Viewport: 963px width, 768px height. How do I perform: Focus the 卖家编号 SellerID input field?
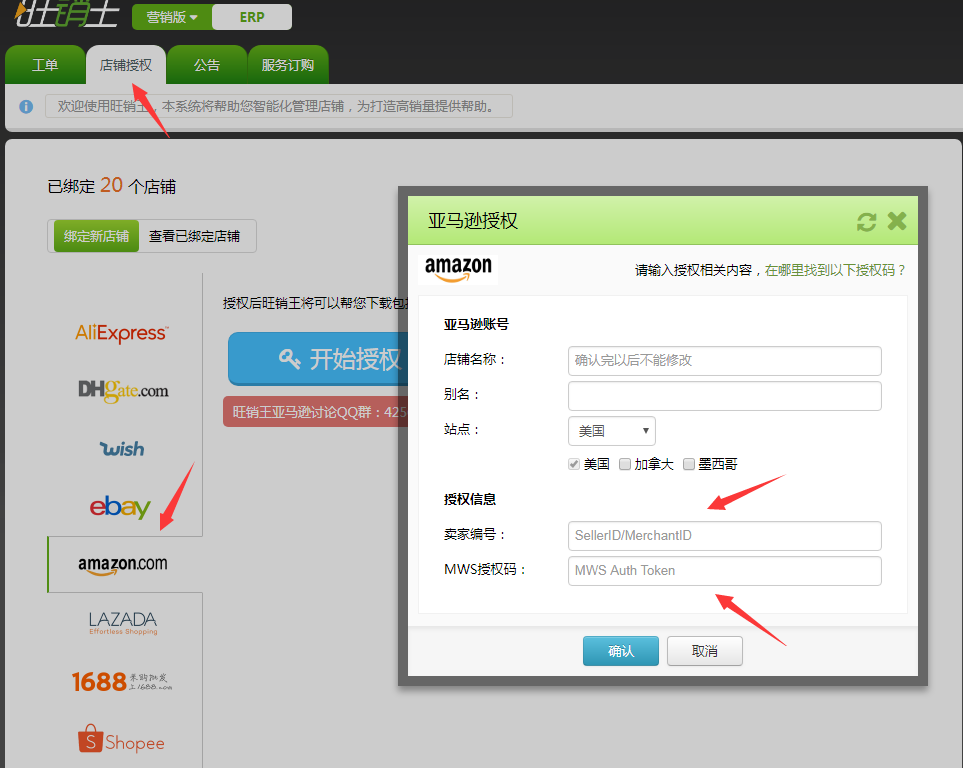[725, 536]
